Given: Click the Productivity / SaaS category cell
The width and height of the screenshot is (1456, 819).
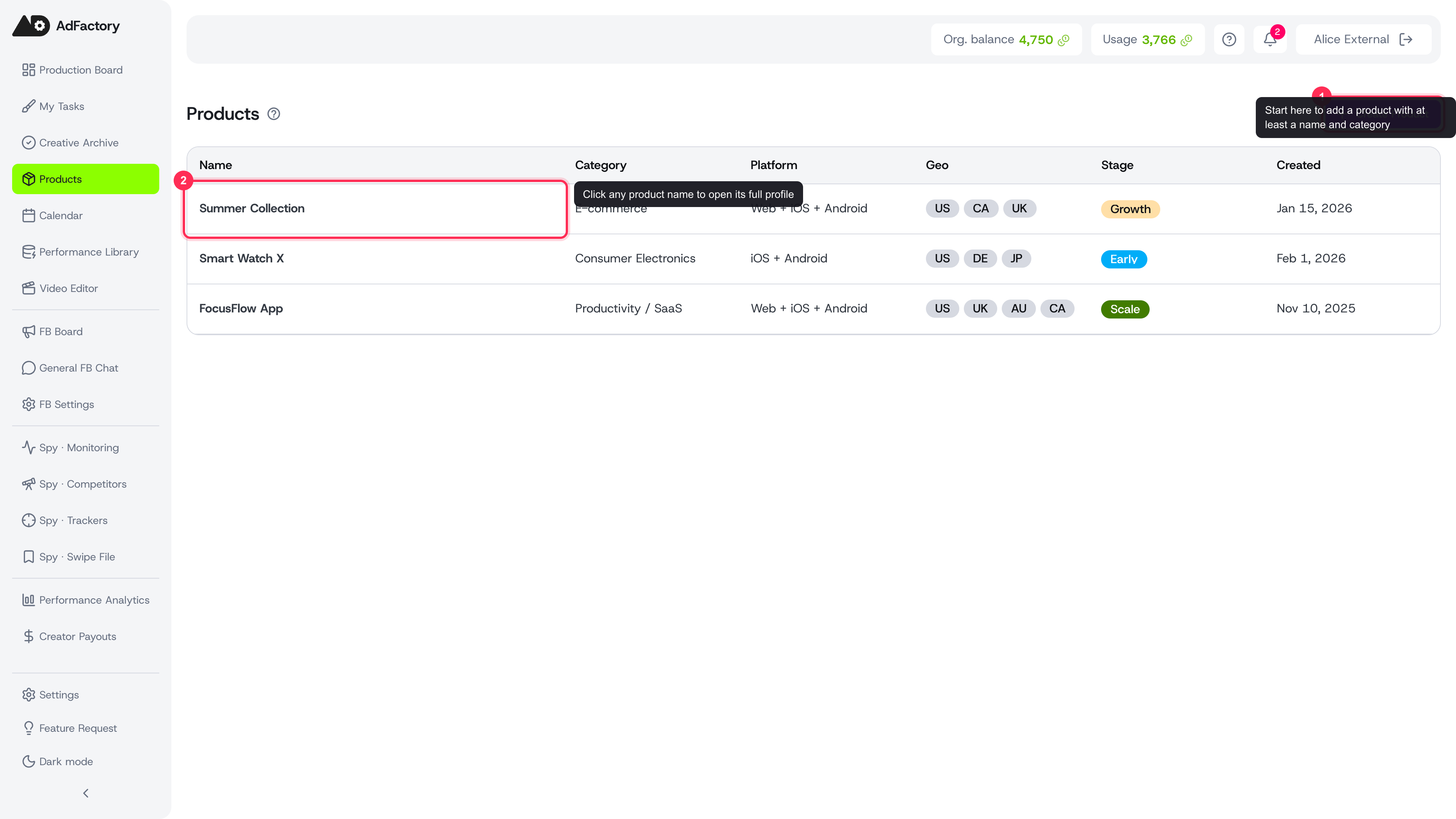Looking at the screenshot, I should [x=628, y=309].
